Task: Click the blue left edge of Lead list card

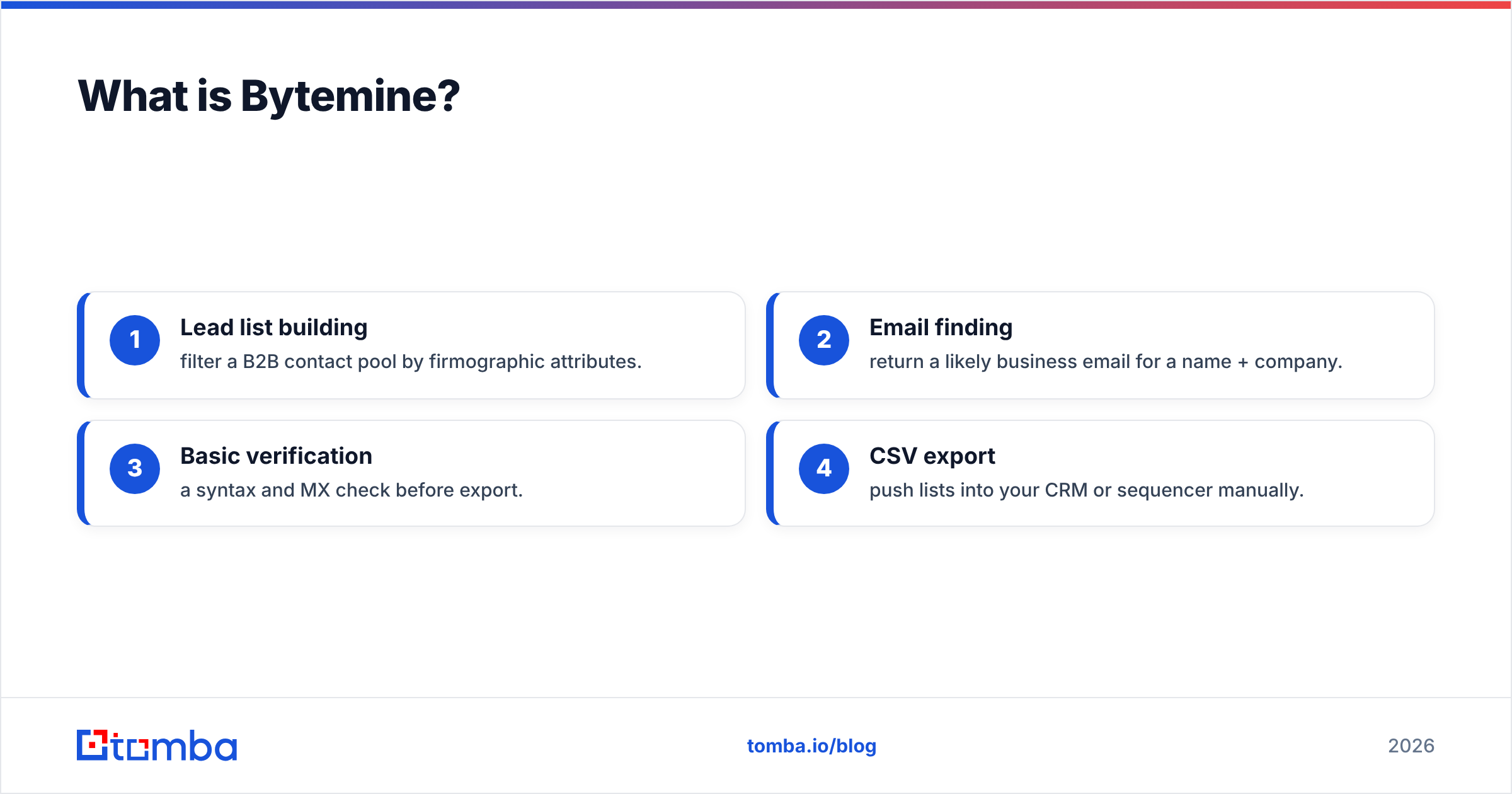Action: point(81,345)
